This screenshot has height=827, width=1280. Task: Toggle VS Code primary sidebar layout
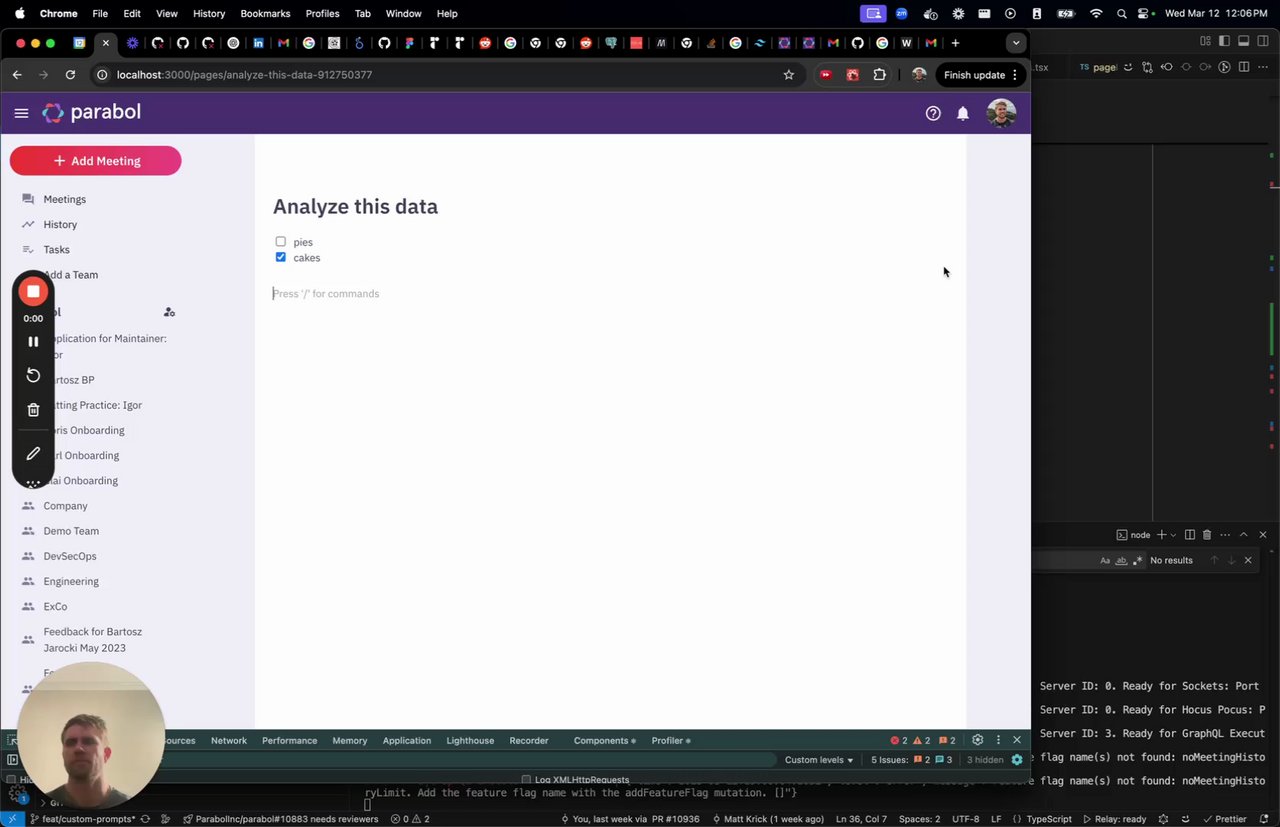click(1224, 41)
